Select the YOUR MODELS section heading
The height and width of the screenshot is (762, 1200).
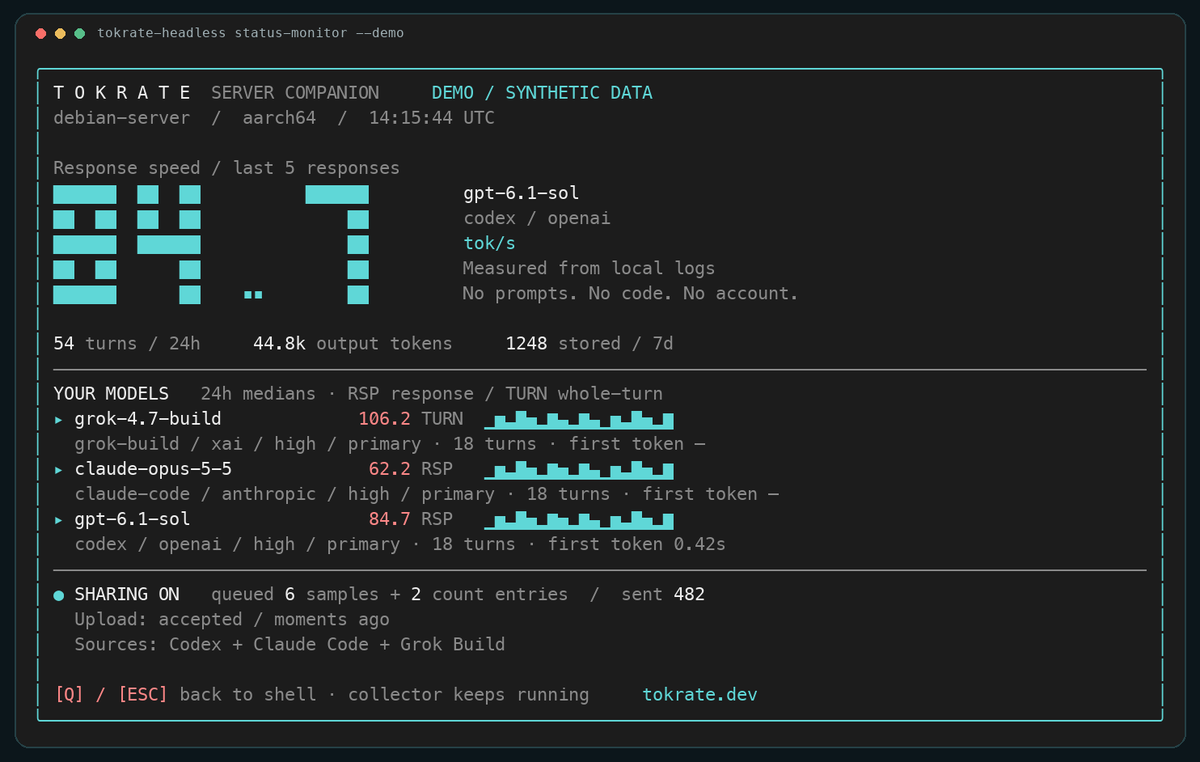[x=111, y=394]
